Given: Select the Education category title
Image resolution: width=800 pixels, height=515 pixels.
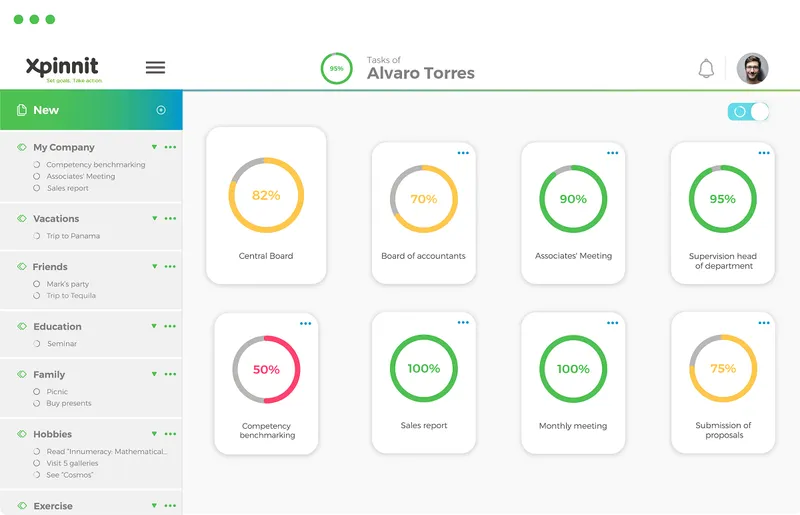Looking at the screenshot, I should click(x=57, y=326).
